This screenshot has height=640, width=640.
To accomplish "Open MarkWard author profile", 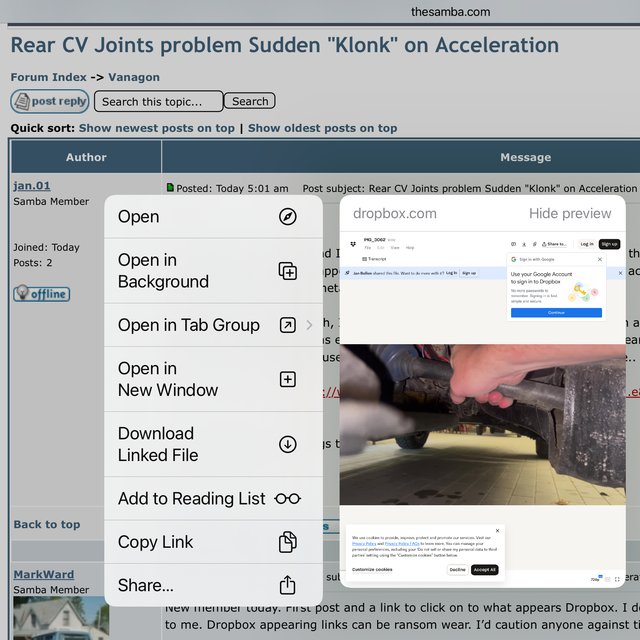I will point(44,574).
